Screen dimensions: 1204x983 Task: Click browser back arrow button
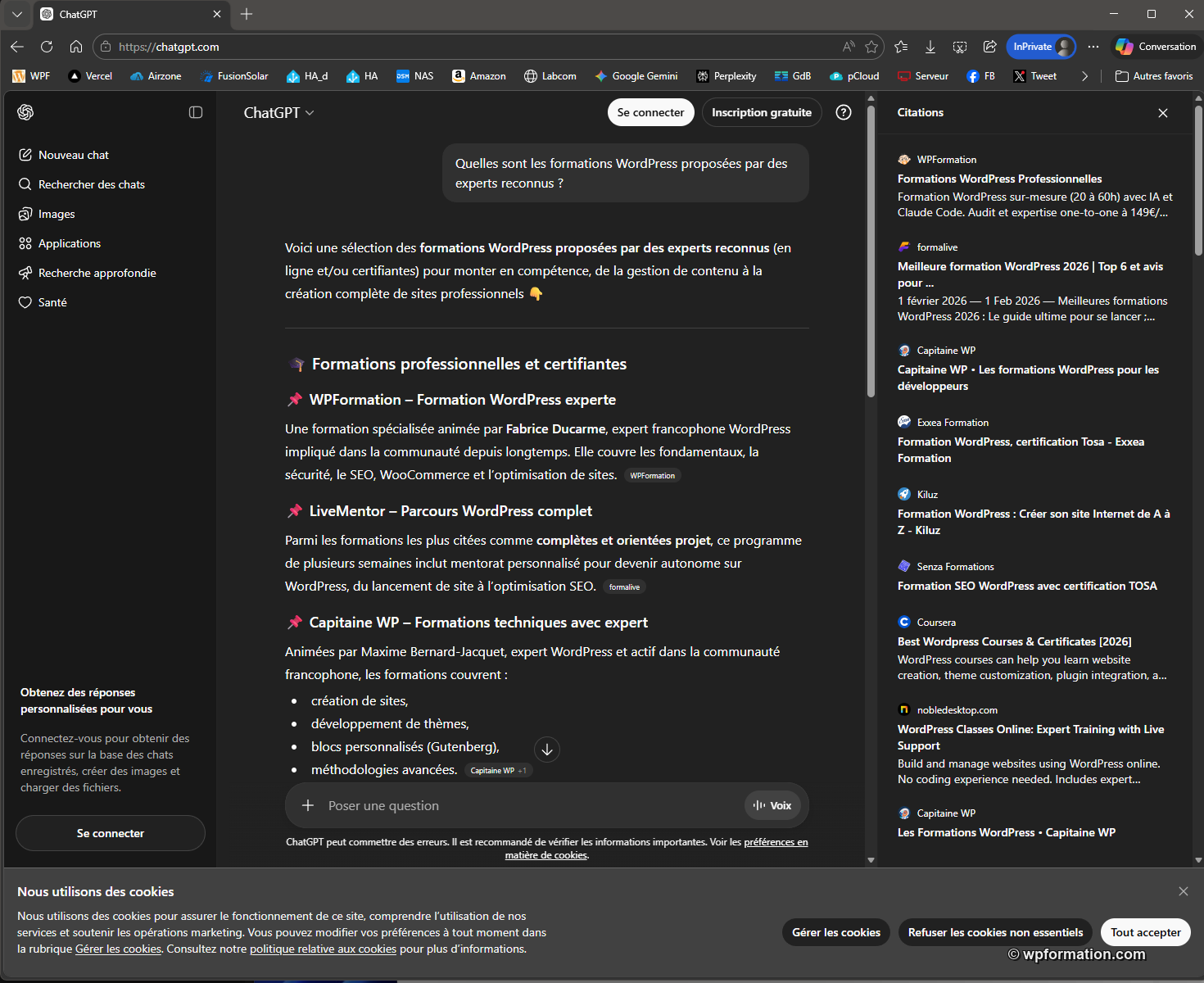pos(17,47)
